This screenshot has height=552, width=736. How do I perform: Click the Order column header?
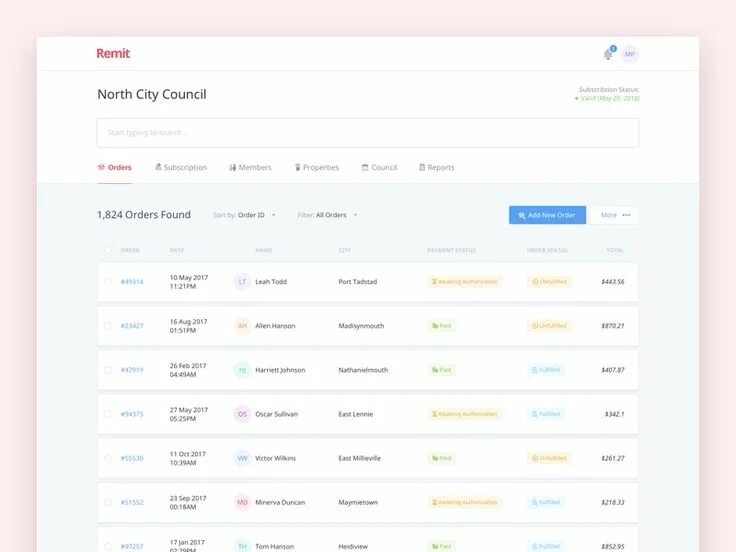pyautogui.click(x=130, y=250)
